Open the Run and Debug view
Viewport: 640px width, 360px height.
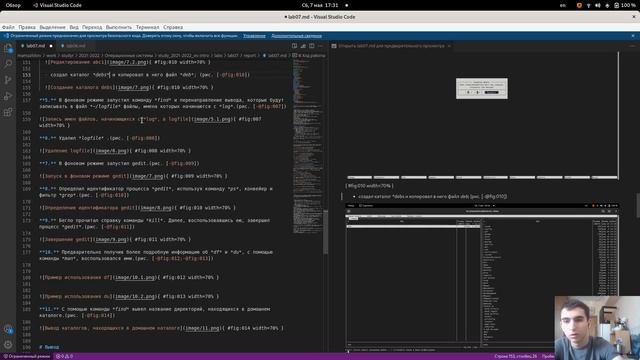pyautogui.click(x=8, y=96)
